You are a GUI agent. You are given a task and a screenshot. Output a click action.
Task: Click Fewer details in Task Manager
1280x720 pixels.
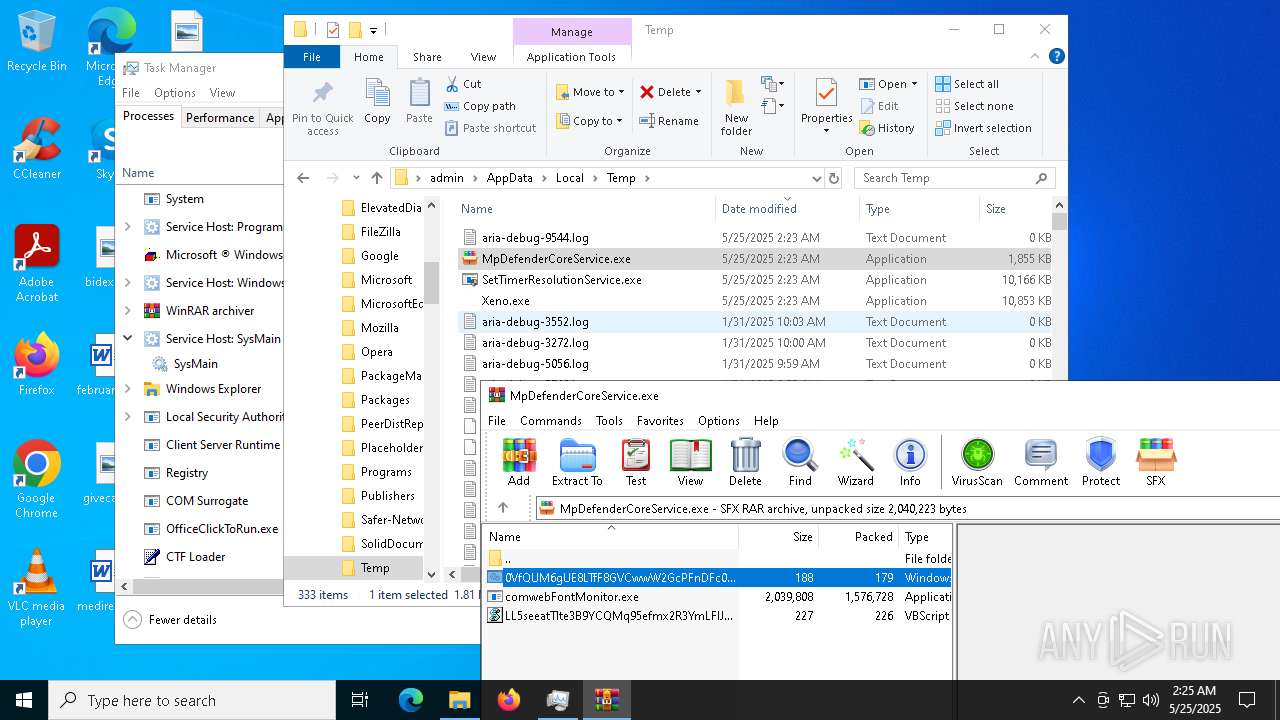coord(170,619)
